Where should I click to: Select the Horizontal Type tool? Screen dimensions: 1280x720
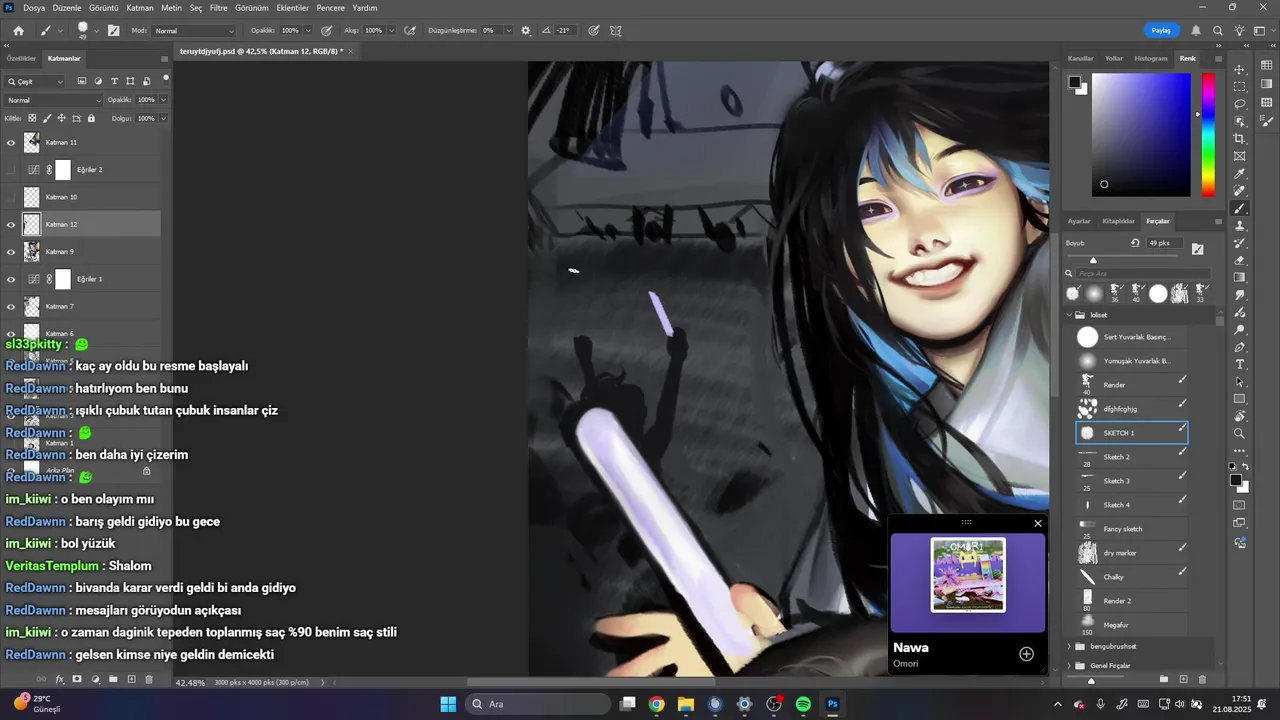pyautogui.click(x=1240, y=364)
